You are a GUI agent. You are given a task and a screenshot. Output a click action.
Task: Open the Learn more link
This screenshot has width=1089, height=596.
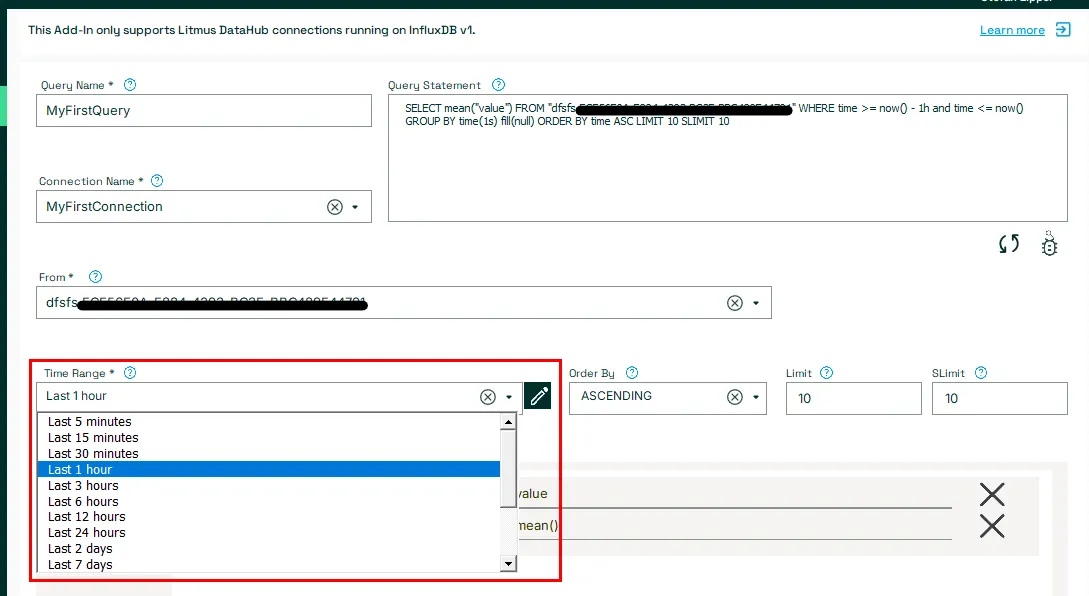click(x=1012, y=30)
